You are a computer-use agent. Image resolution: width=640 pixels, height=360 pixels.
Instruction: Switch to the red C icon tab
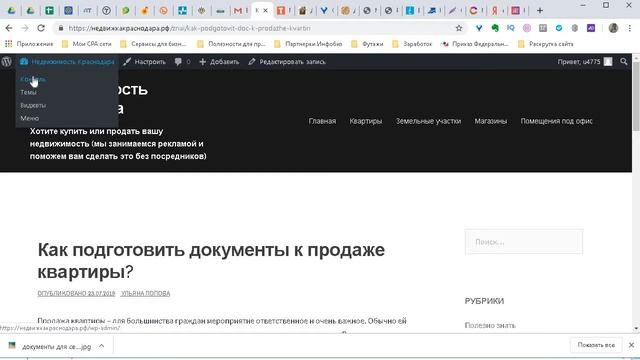(x=473, y=11)
